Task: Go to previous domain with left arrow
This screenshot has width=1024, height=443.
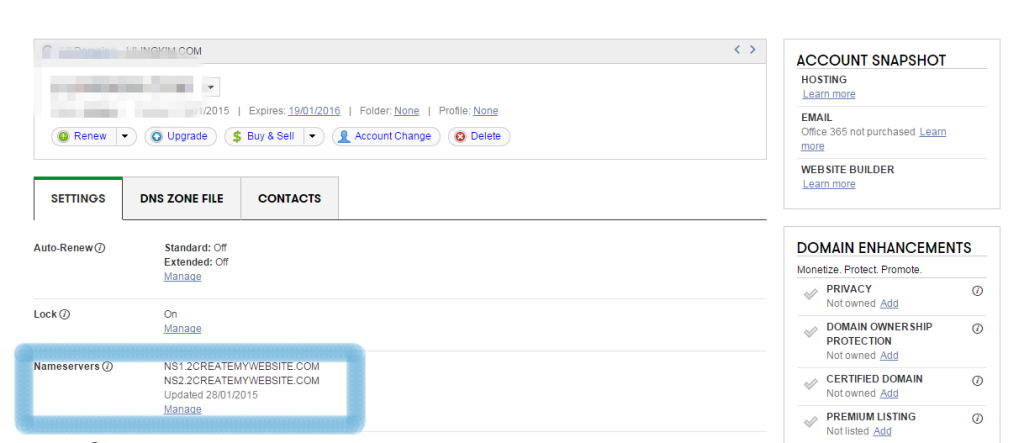Action: point(738,50)
